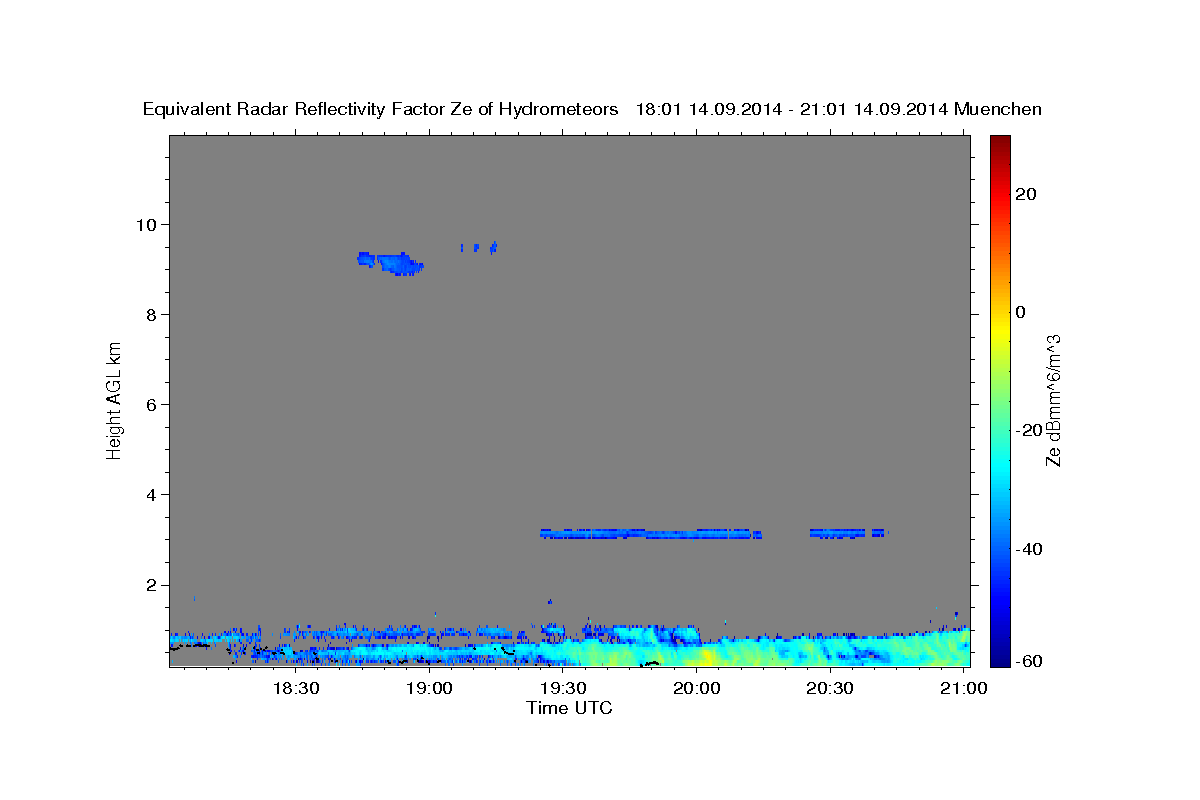Click the height tick label 4

coord(154,495)
